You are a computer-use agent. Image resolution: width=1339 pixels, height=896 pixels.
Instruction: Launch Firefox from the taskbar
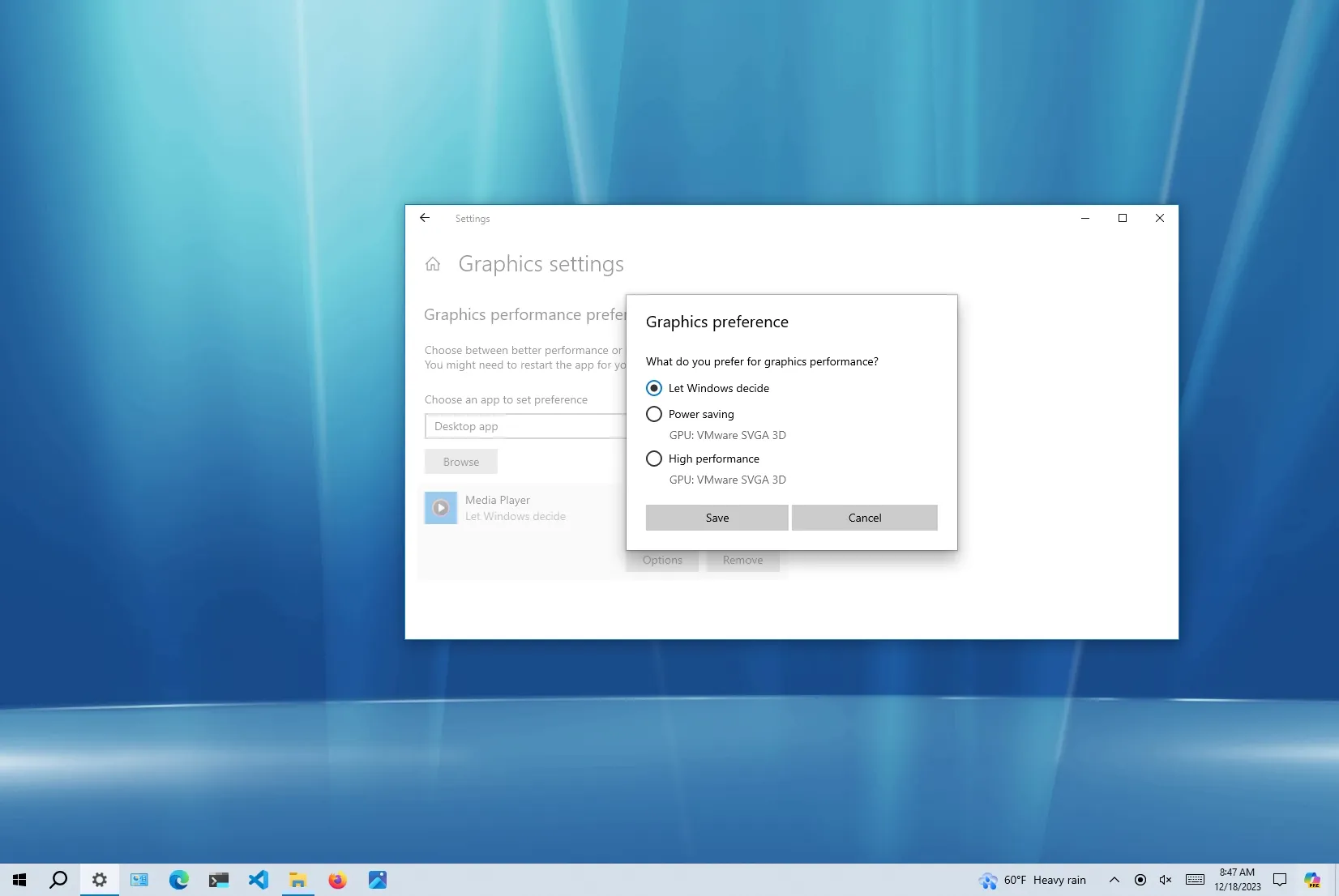point(337,880)
